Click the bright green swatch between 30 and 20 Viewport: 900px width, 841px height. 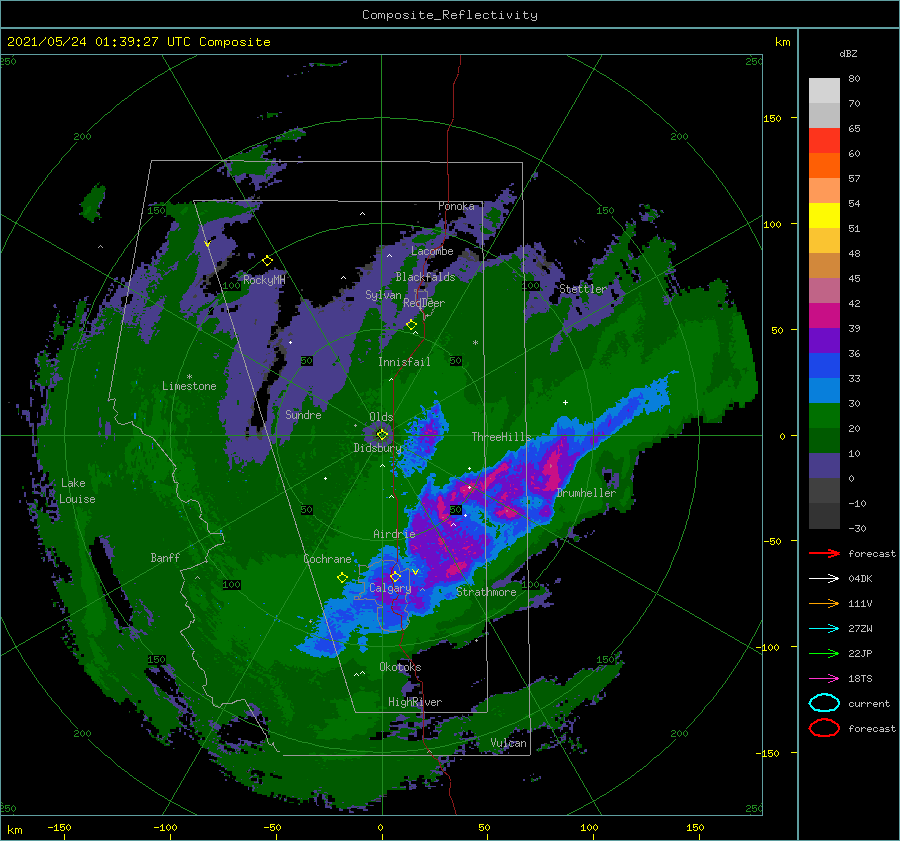(824, 415)
